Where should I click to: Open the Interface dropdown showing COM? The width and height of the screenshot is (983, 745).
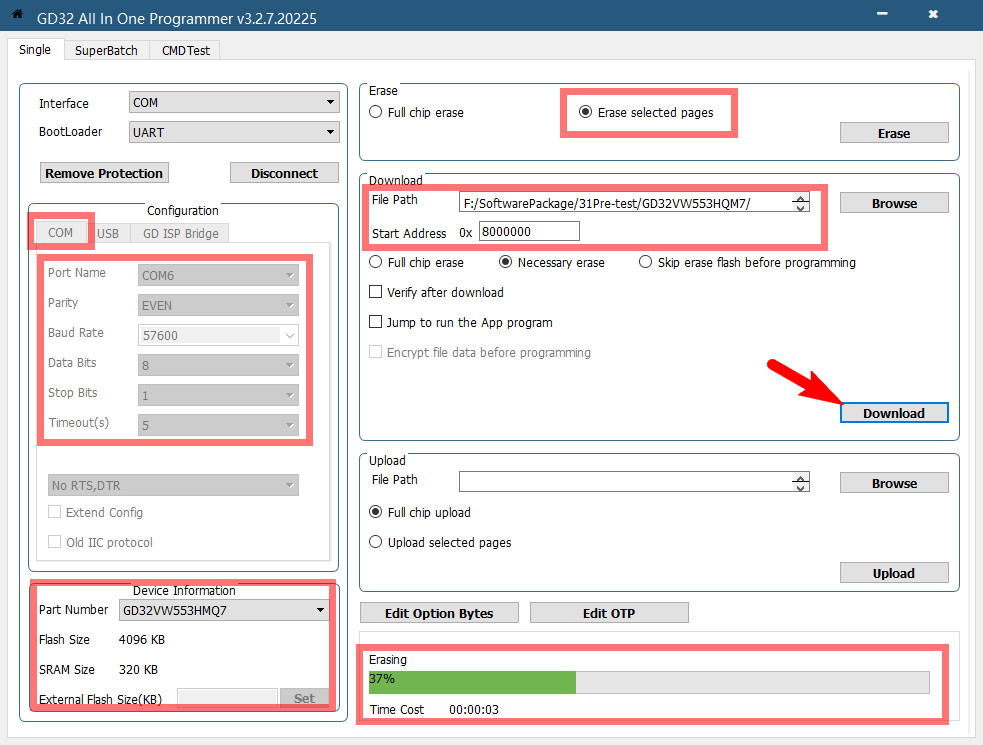pyautogui.click(x=234, y=103)
